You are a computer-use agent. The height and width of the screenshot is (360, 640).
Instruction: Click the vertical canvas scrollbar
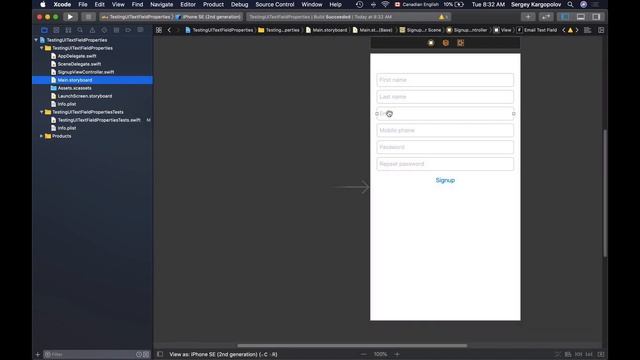tap(605, 193)
